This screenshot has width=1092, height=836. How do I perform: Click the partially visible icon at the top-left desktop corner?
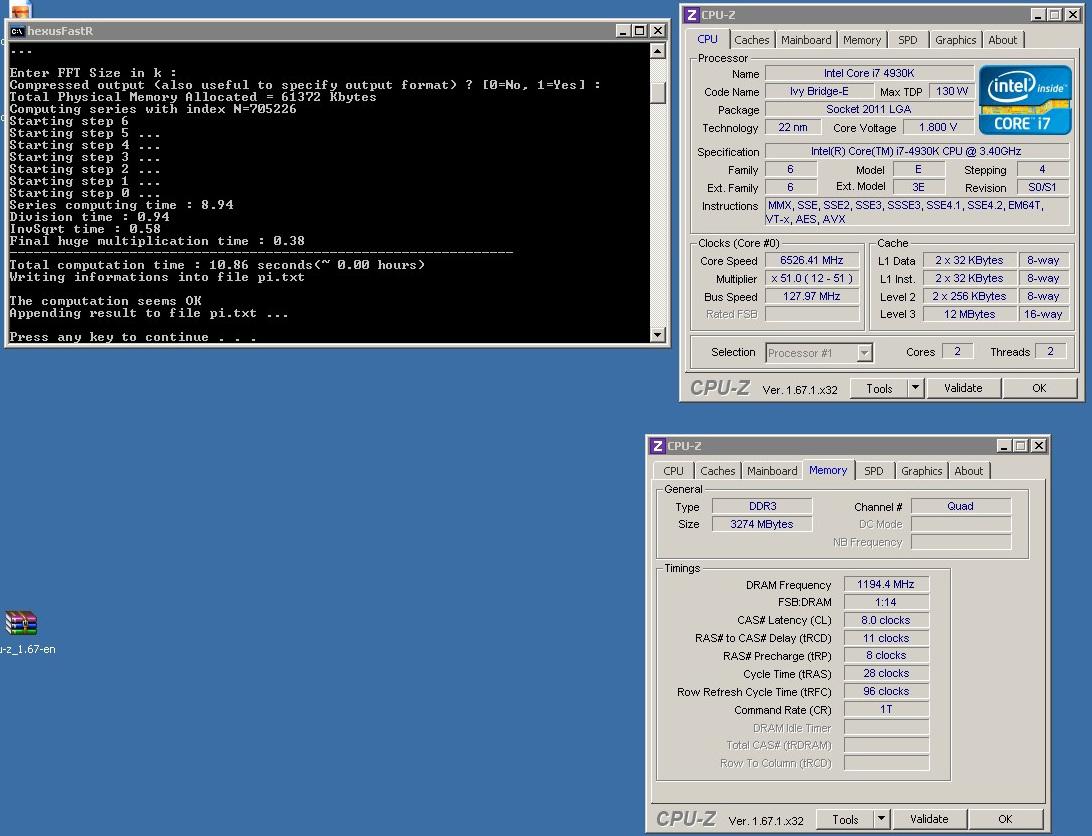click(x=21, y=10)
